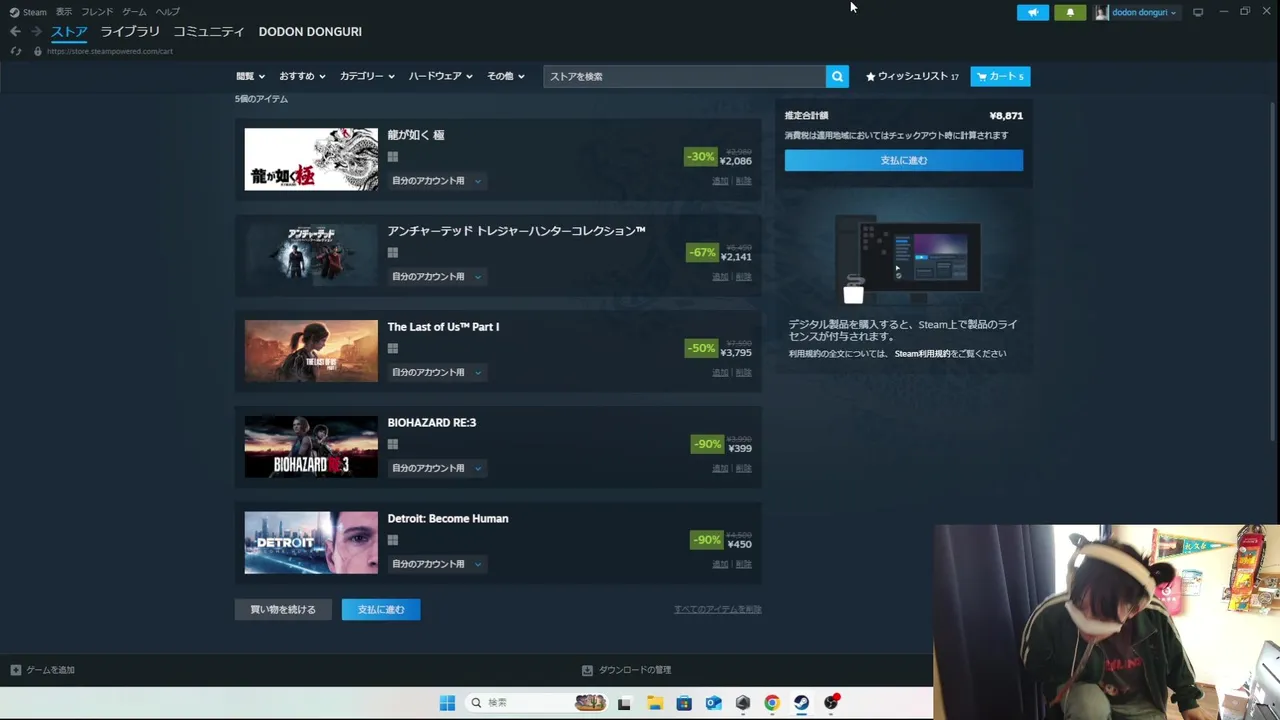
Task: Click 追加 for 龍が如く 極
Action: click(x=720, y=181)
